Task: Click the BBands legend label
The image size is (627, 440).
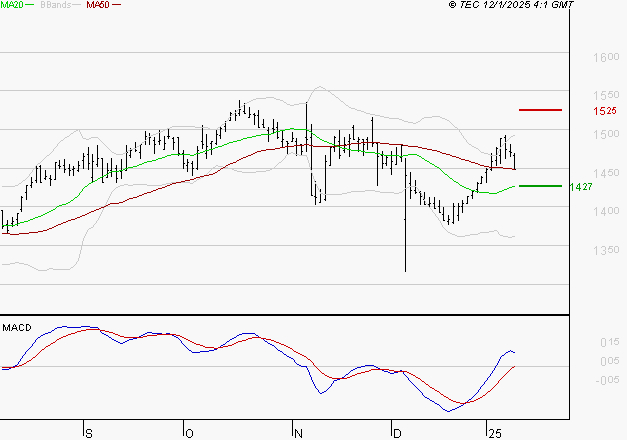Action: click(56, 6)
